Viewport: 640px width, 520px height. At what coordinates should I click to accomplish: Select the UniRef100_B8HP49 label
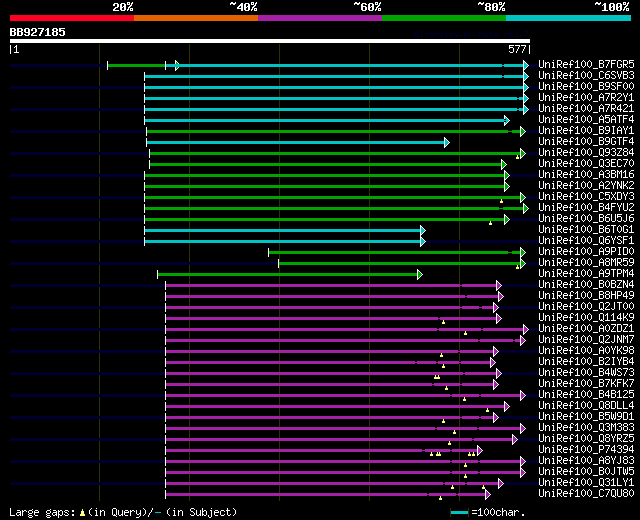tap(586, 296)
